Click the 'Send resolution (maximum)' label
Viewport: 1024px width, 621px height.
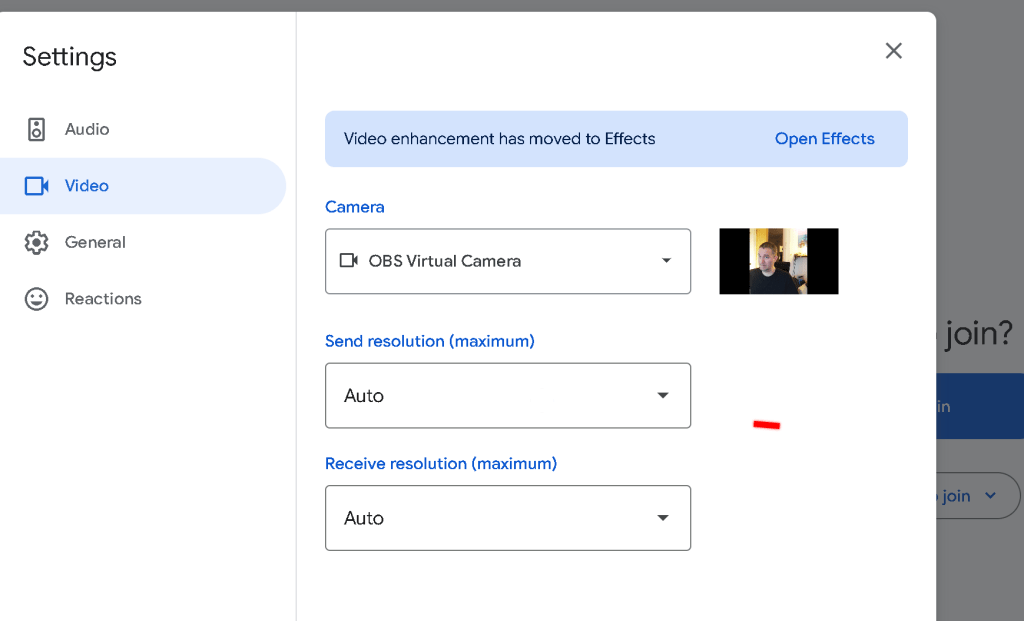[430, 341]
